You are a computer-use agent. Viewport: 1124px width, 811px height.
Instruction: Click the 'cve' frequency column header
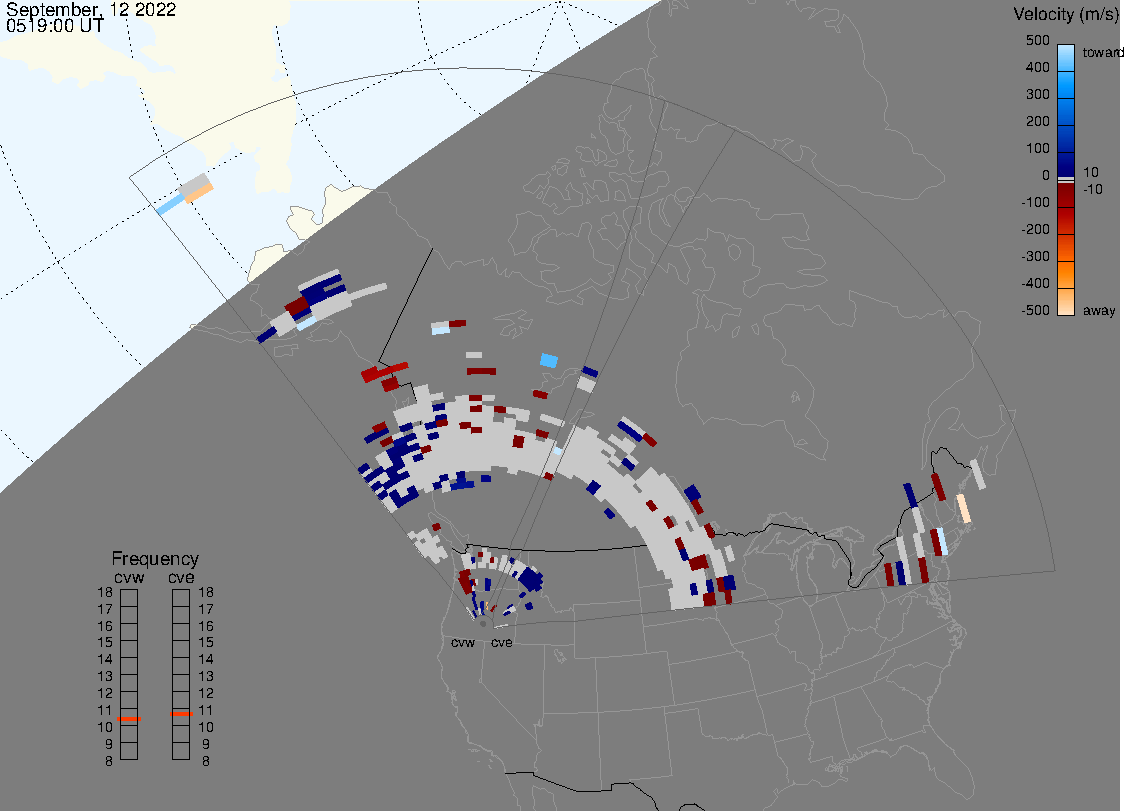(x=181, y=577)
